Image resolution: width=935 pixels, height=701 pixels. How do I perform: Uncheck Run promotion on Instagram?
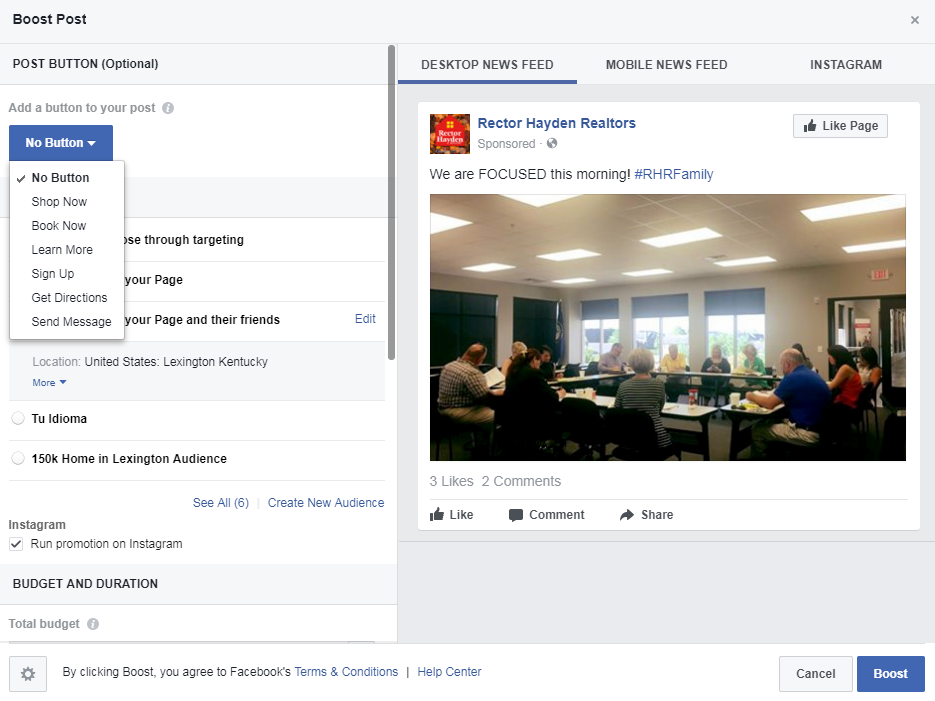(16, 544)
